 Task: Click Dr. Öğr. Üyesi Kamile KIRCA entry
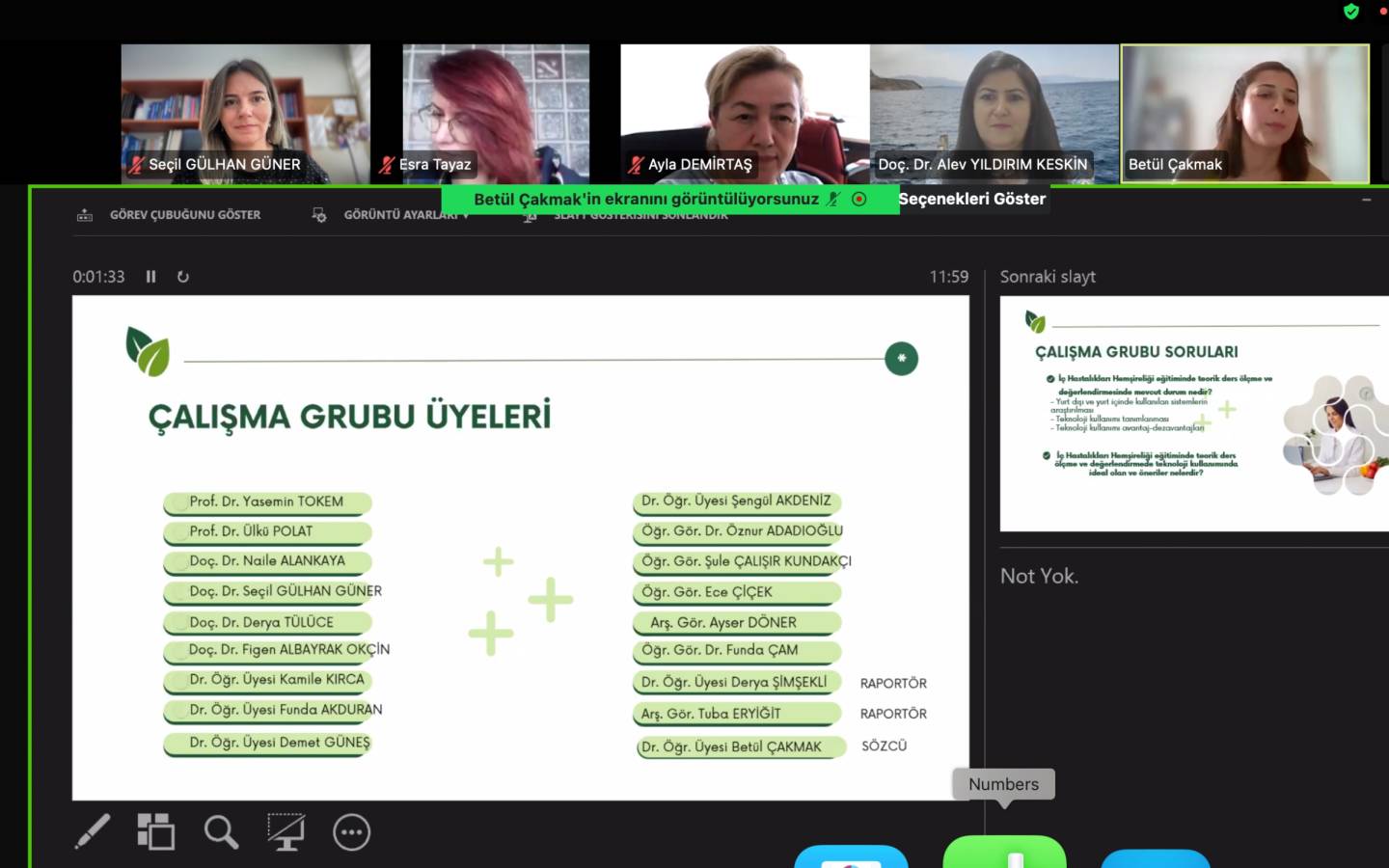267,680
